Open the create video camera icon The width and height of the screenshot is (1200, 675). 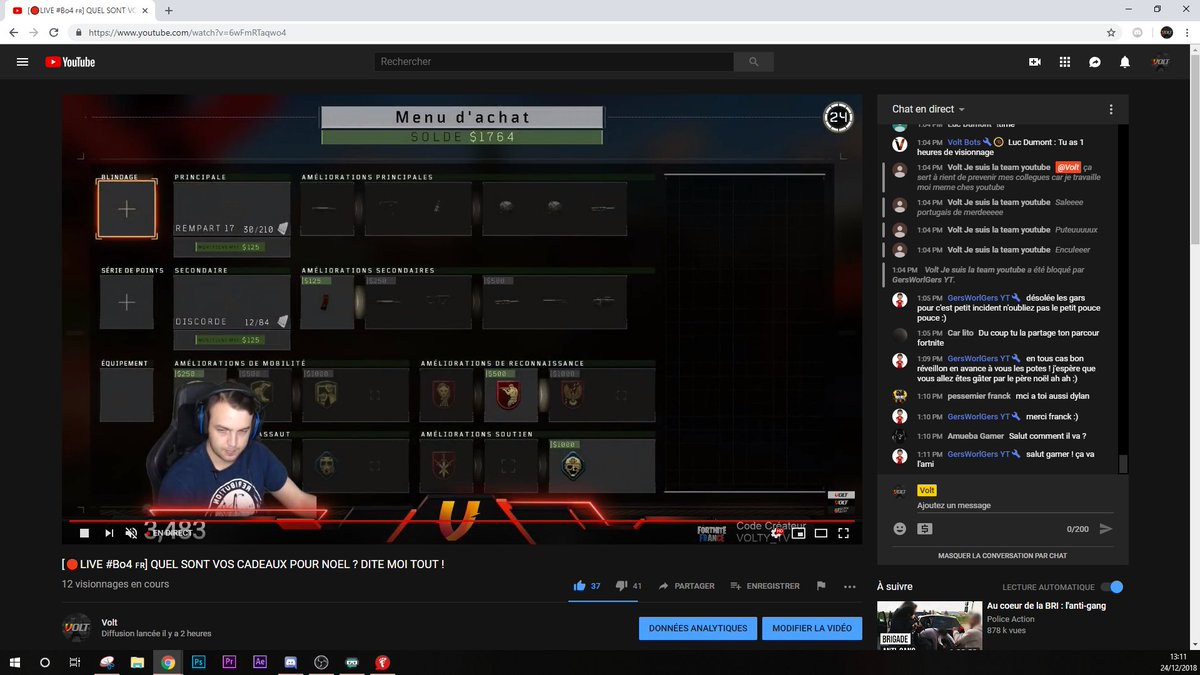pyautogui.click(x=1035, y=62)
